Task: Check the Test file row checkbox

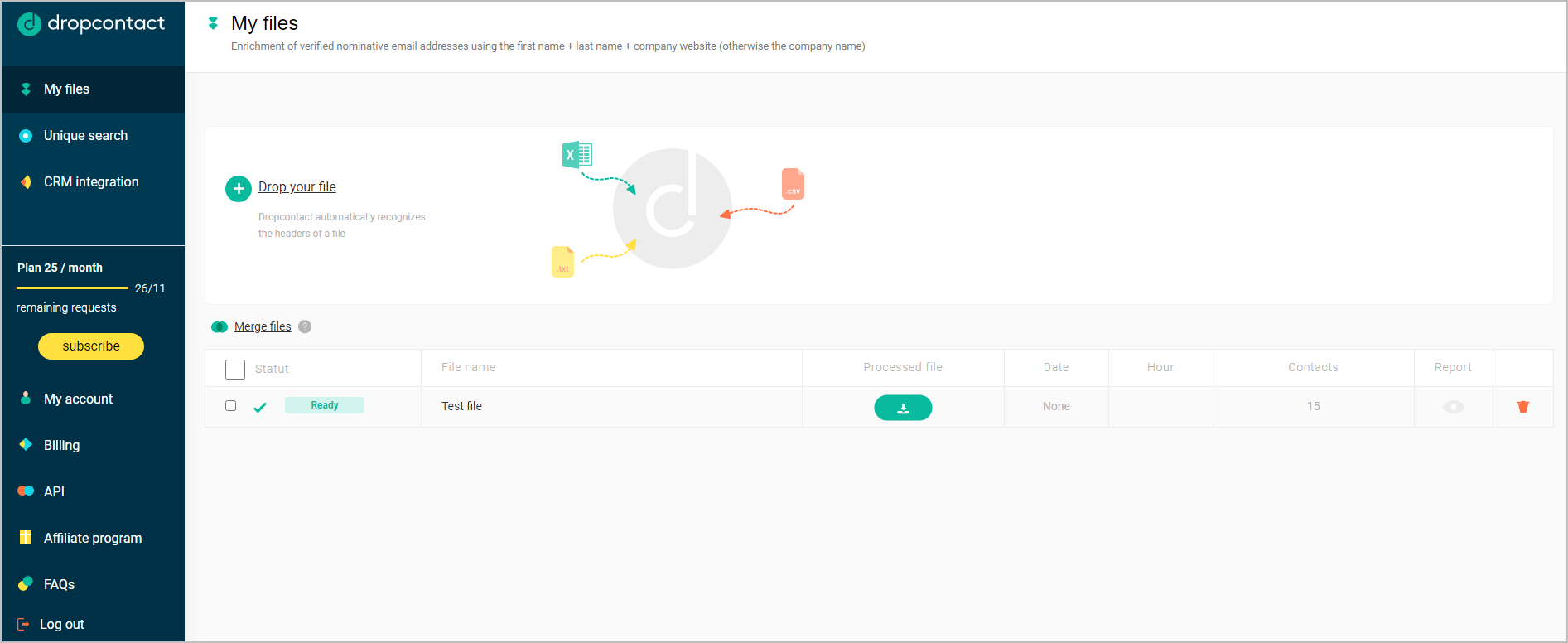Action: click(x=231, y=406)
